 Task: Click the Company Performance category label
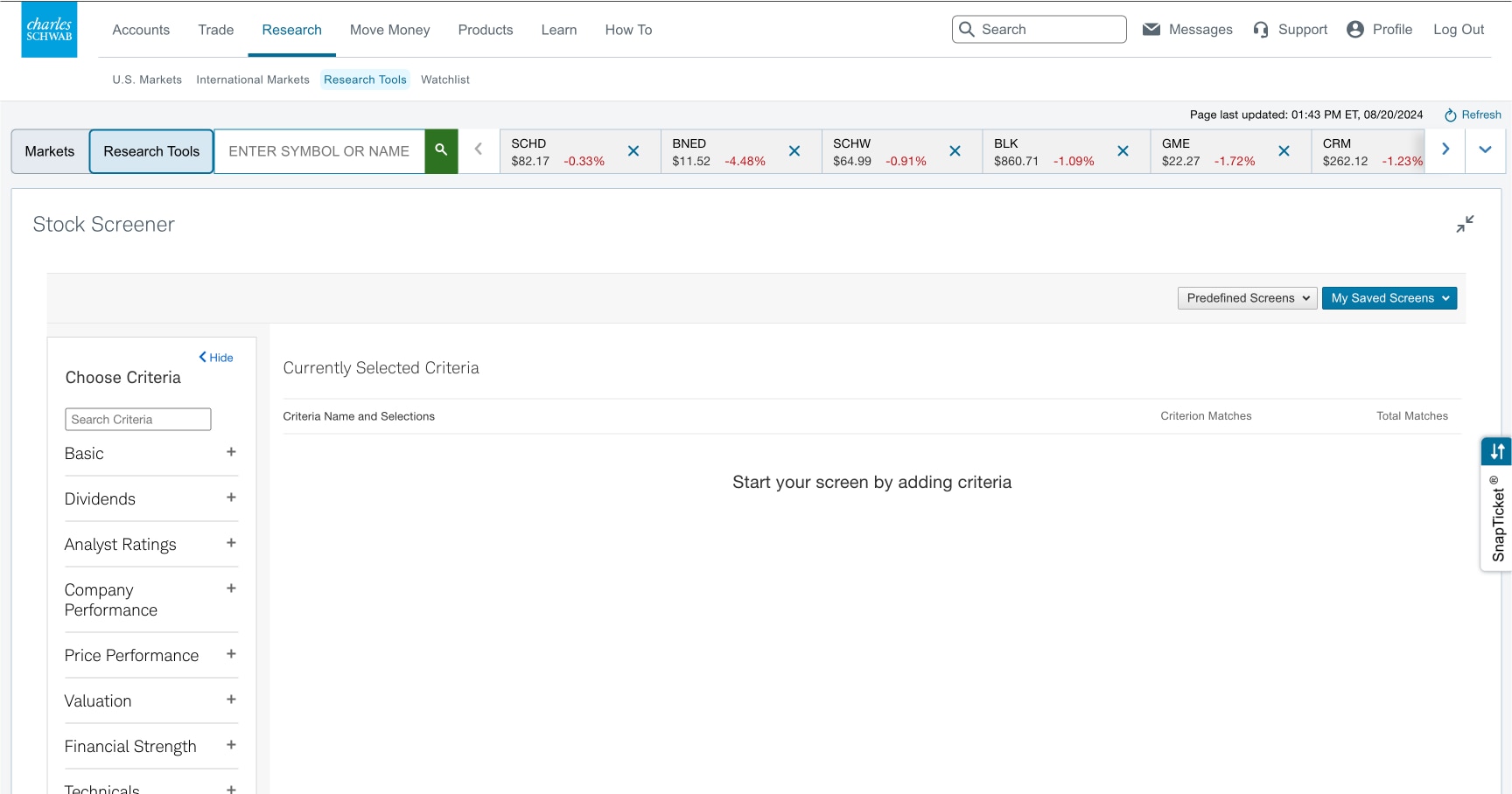(111, 600)
